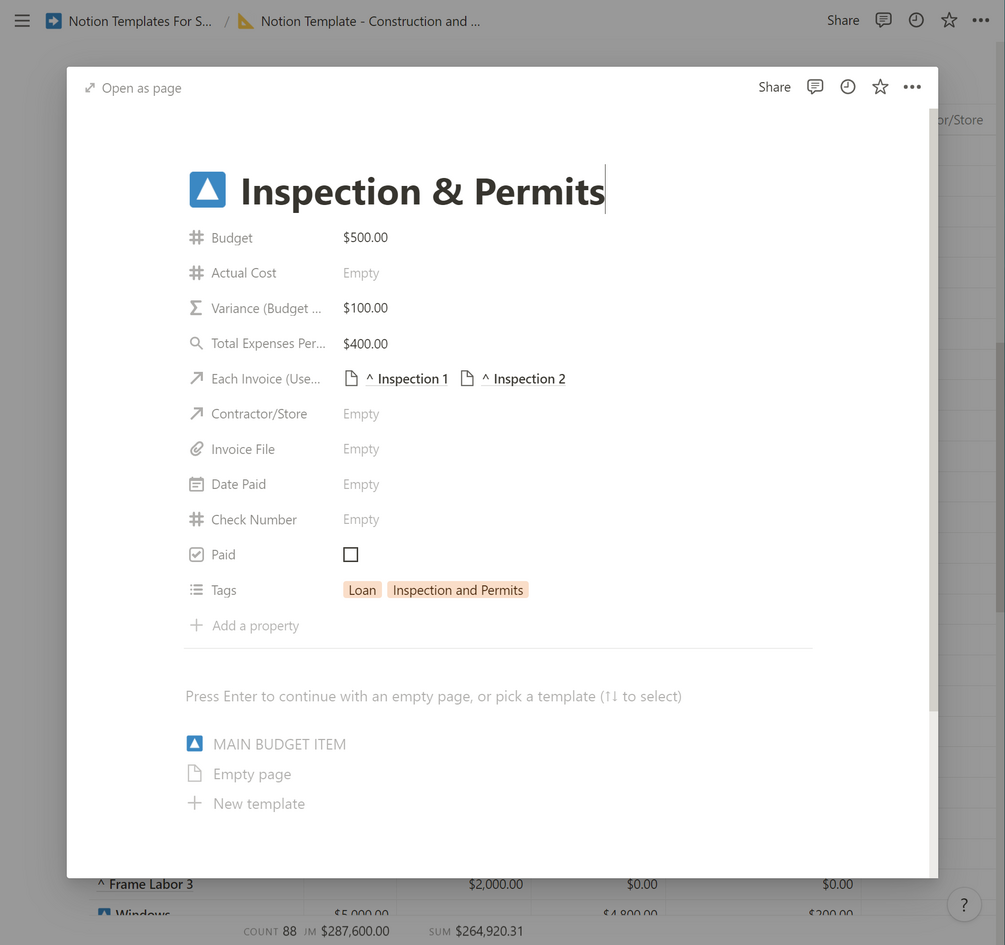Click the top bar star favorite icon

point(949,20)
